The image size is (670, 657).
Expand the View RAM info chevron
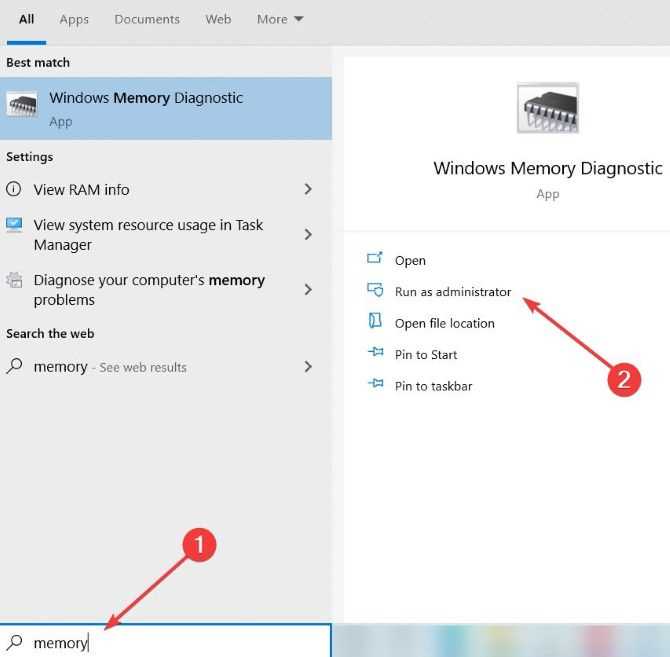pos(308,189)
